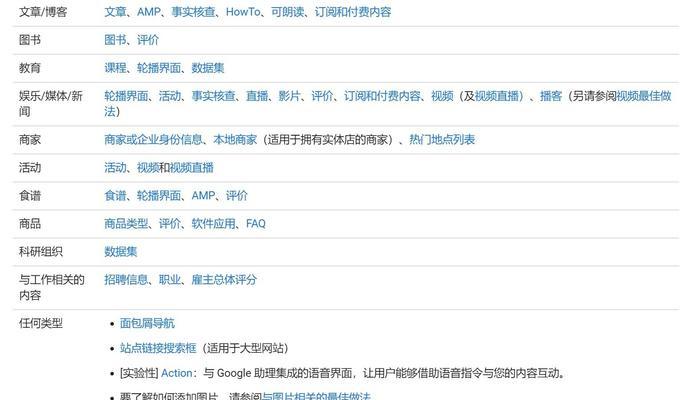Open 数据集 link in 教育 row
Image resolution: width=688 pixels, height=400 pixels.
click(208, 68)
